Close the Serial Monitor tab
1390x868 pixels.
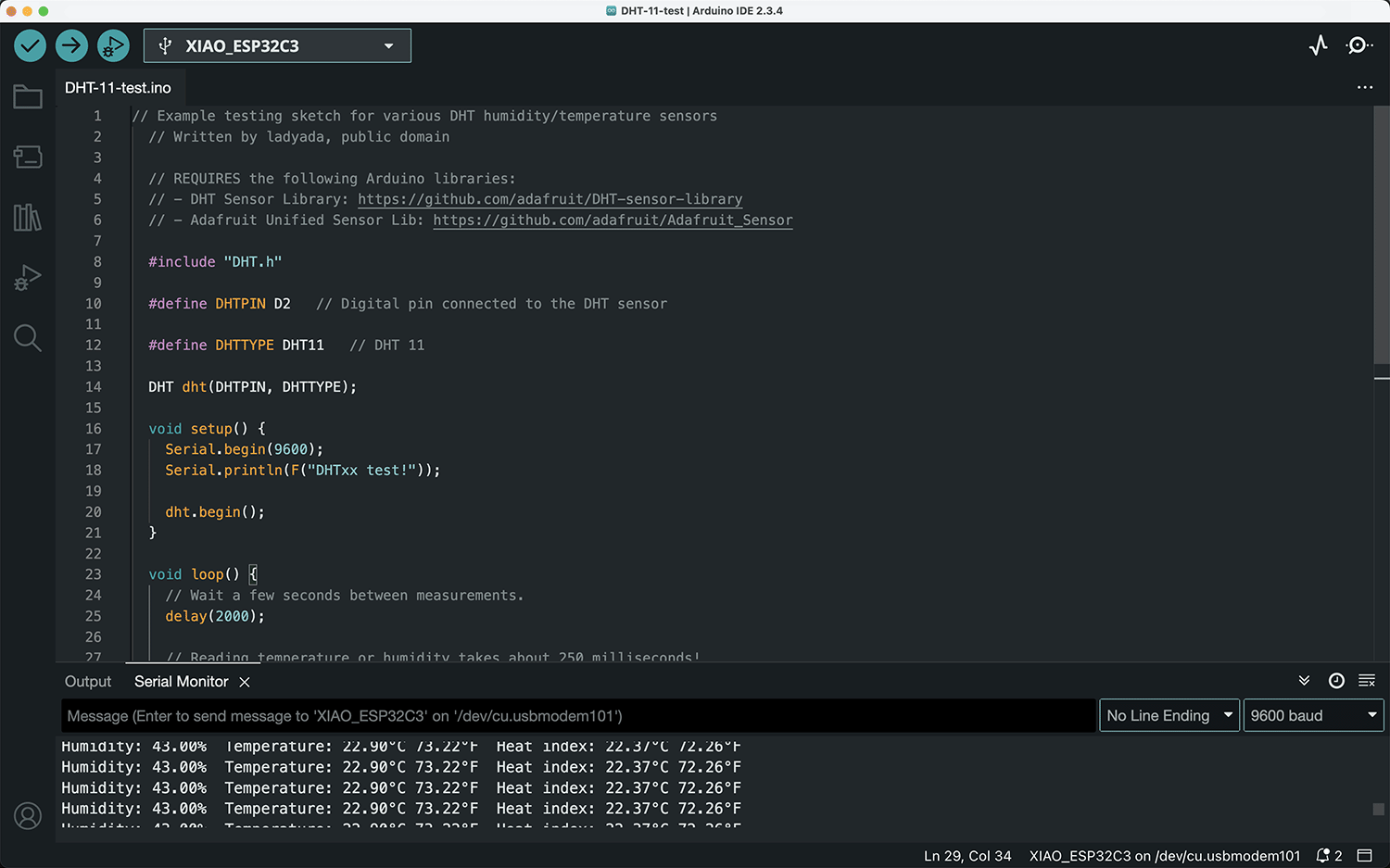coord(245,682)
